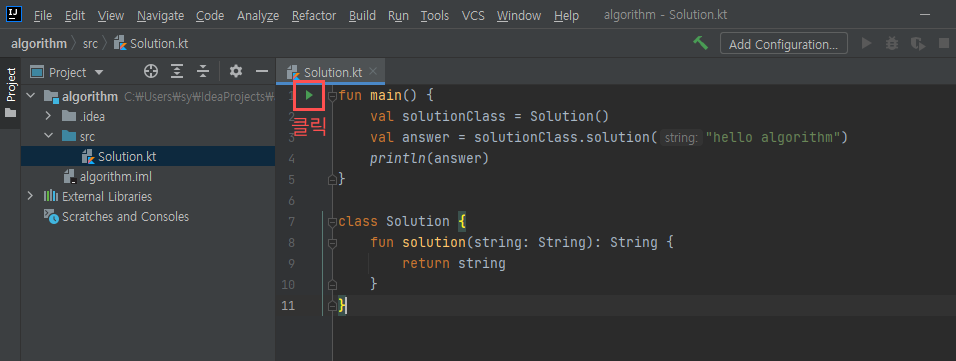
Task: Click the fold end marker at line 10
Action: pyautogui.click(x=332, y=284)
